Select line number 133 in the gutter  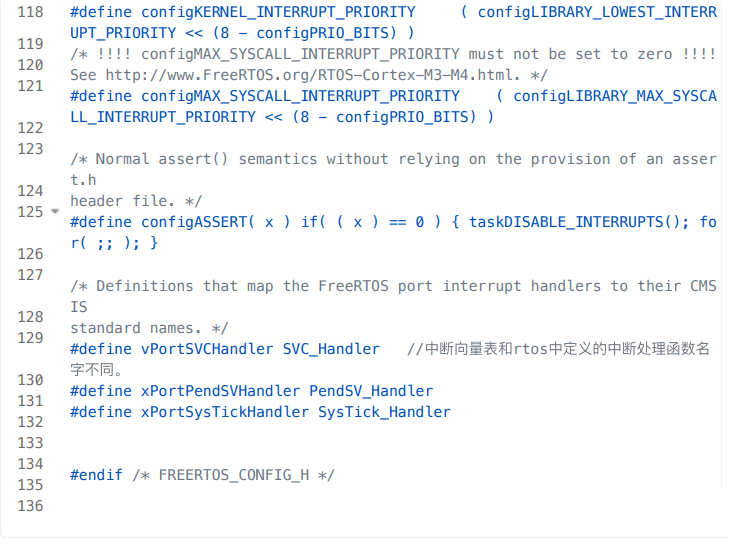click(30, 443)
